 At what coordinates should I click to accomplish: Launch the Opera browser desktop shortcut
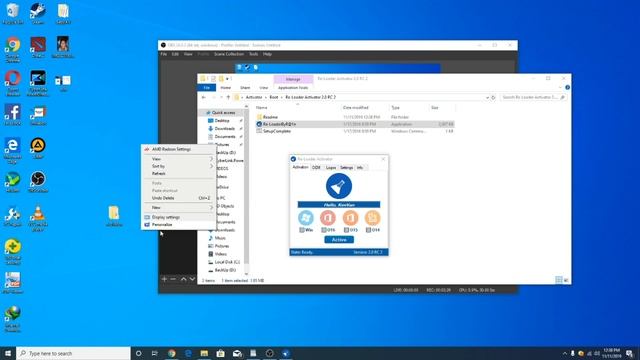tap(13, 82)
